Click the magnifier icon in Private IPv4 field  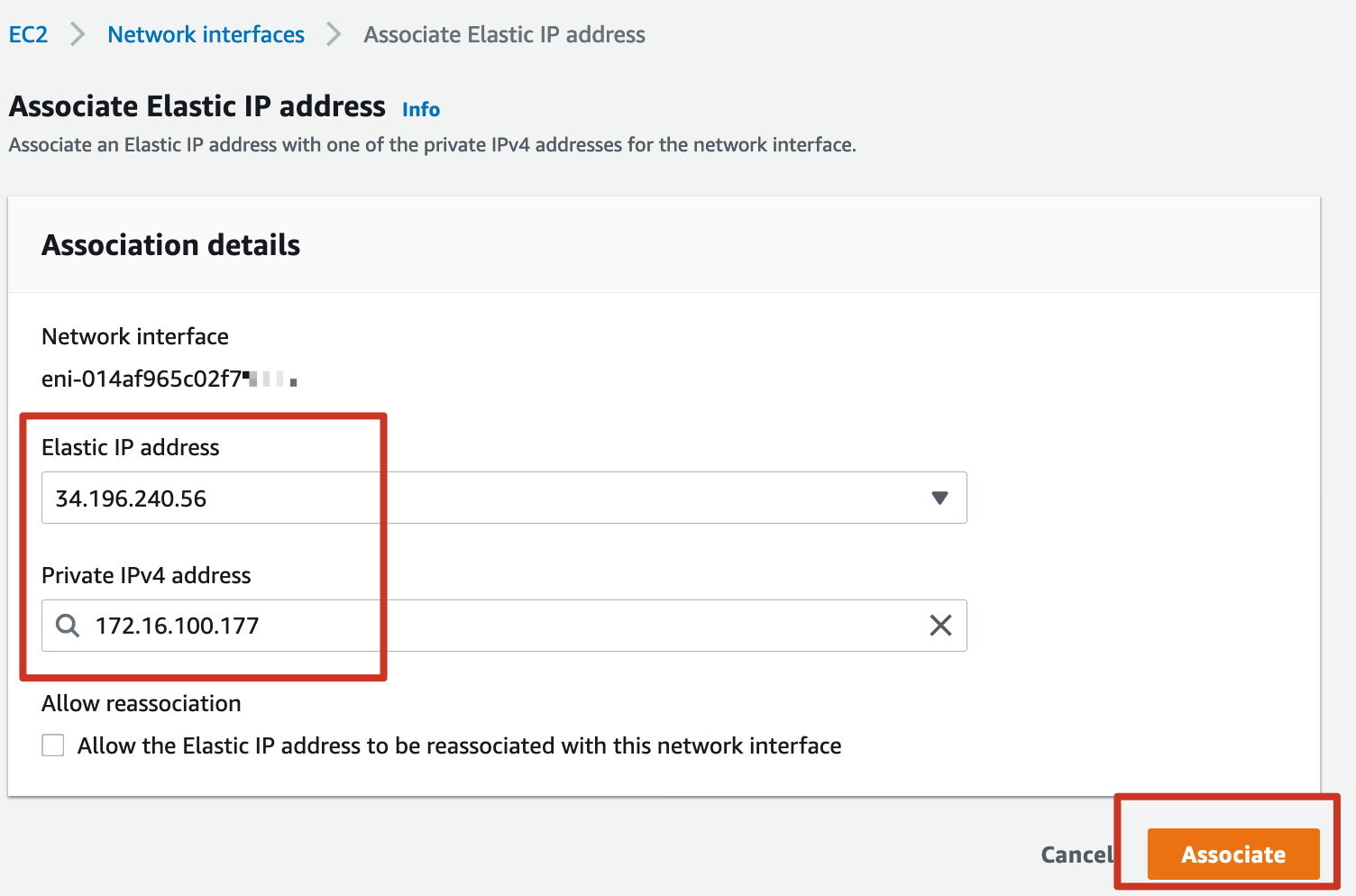point(68,626)
